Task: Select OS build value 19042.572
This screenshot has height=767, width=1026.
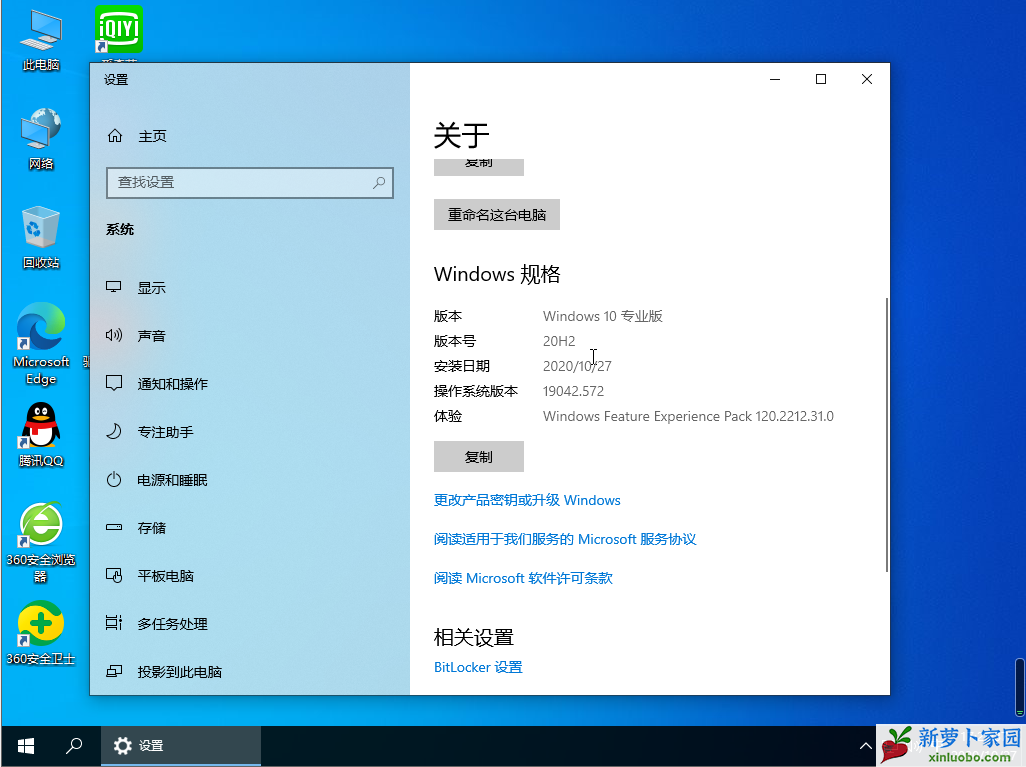Action: 573,391
